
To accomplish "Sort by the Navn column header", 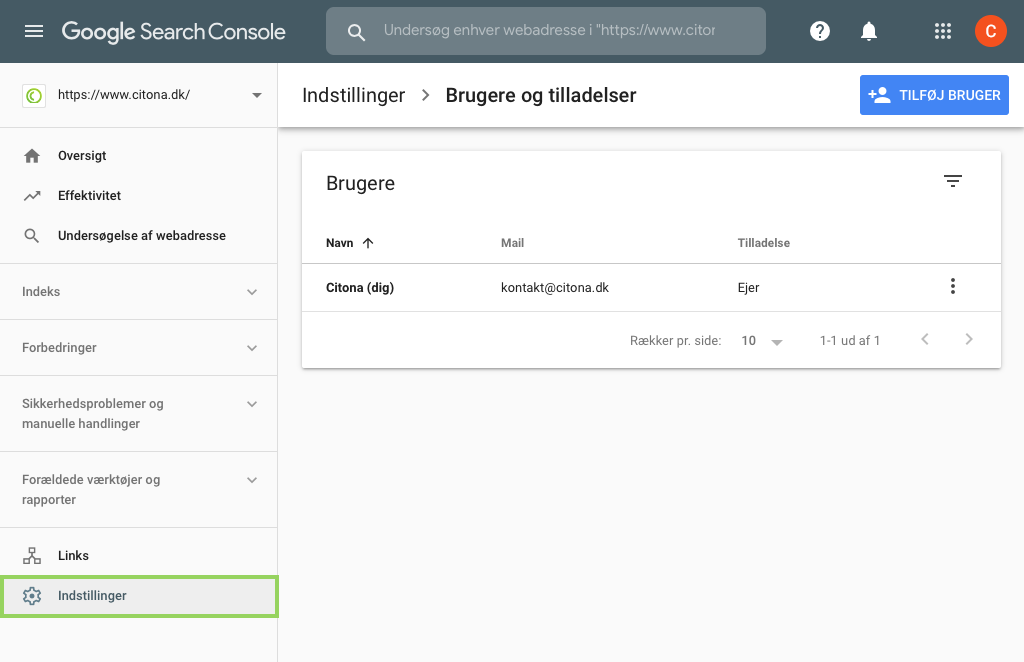I will (340, 243).
